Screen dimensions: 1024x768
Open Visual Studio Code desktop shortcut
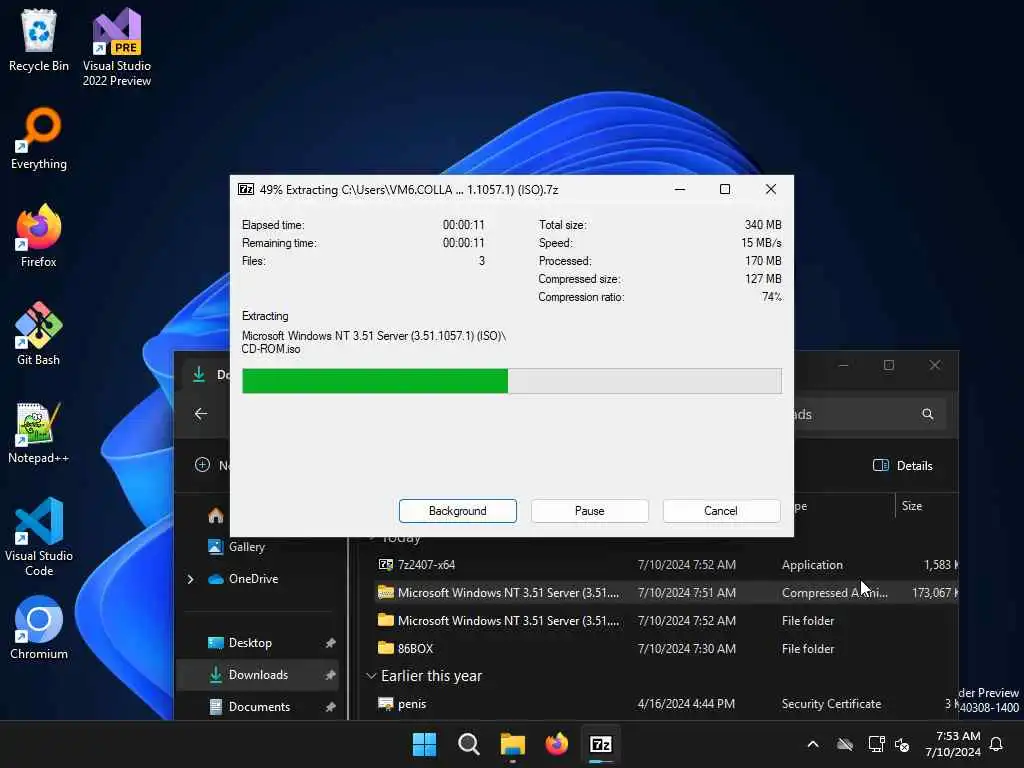point(39,537)
